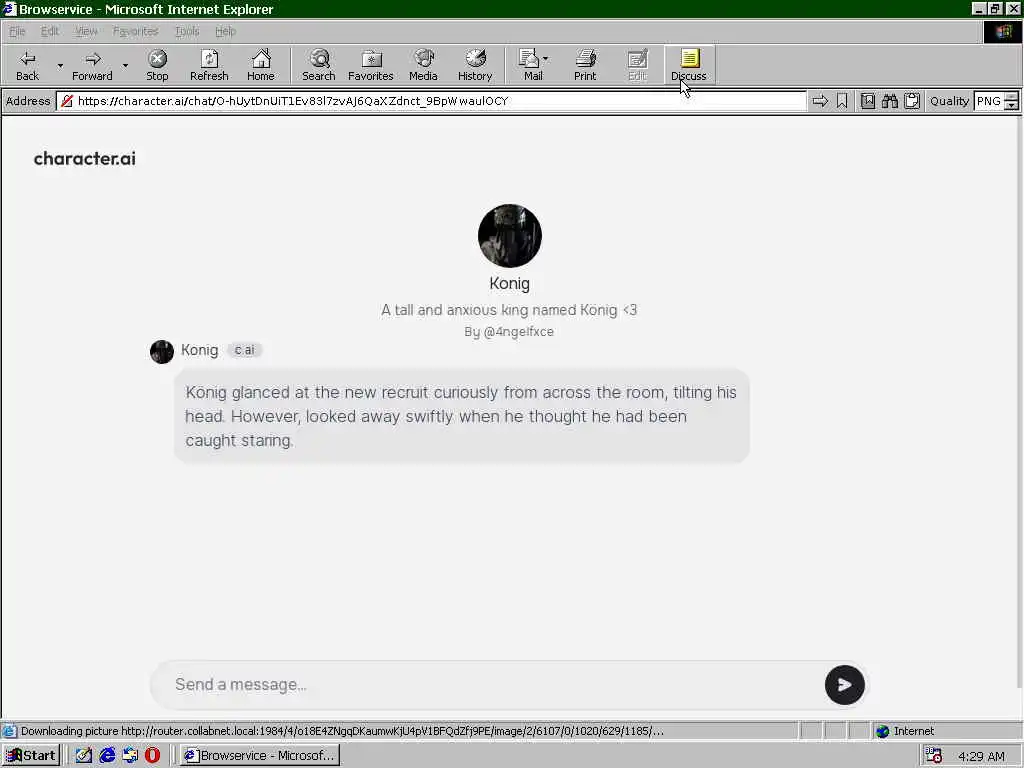Click the c.ai badge beside Konig

click(x=244, y=350)
